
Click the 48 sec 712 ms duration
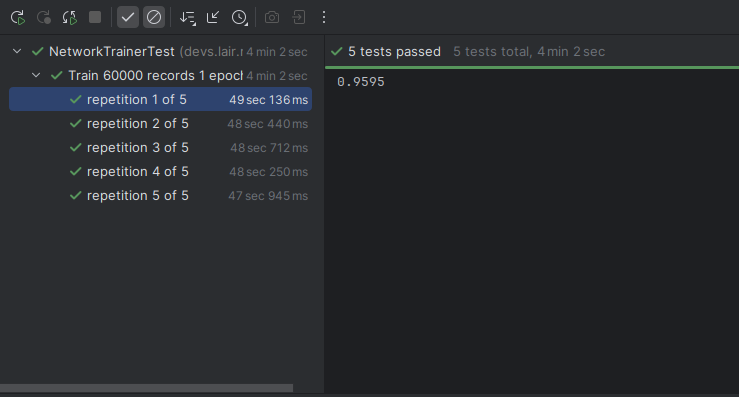pos(269,148)
